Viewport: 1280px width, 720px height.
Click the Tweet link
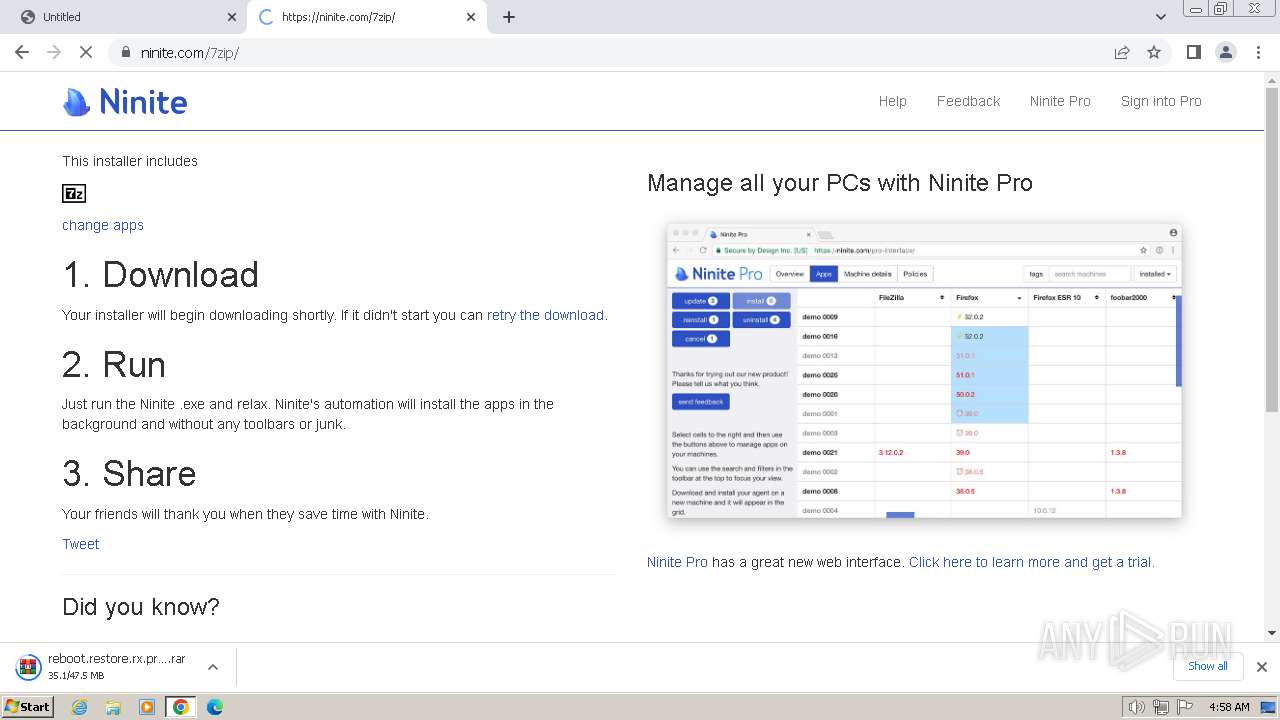[x=81, y=544]
